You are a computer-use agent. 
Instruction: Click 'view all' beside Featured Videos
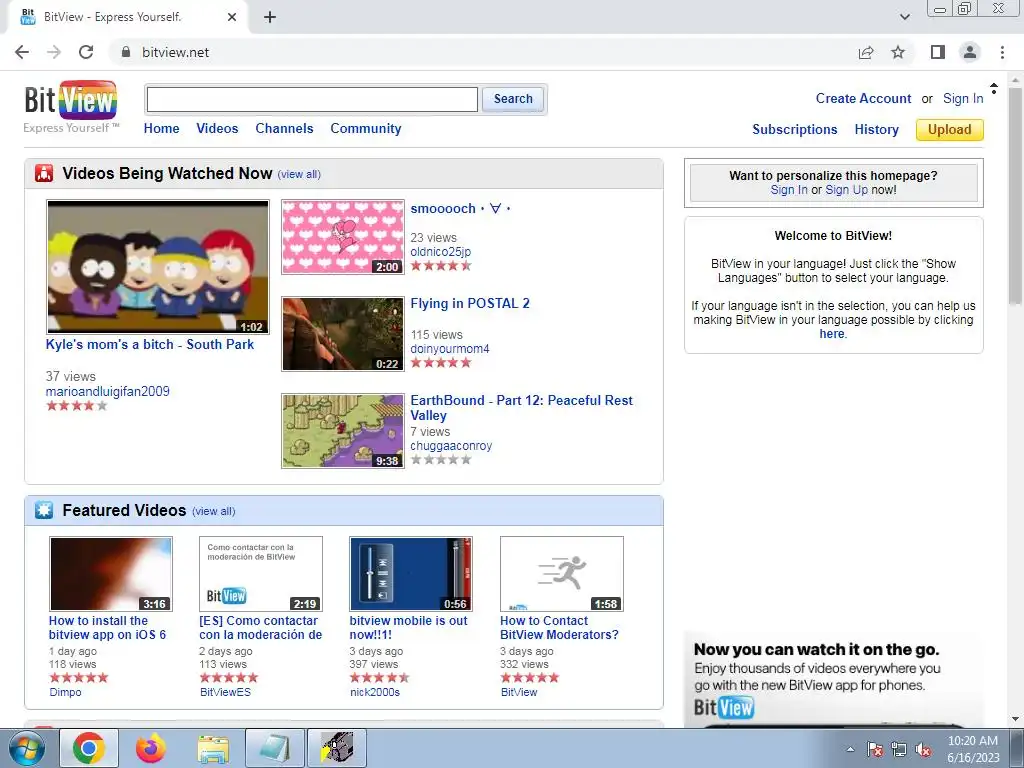[214, 511]
